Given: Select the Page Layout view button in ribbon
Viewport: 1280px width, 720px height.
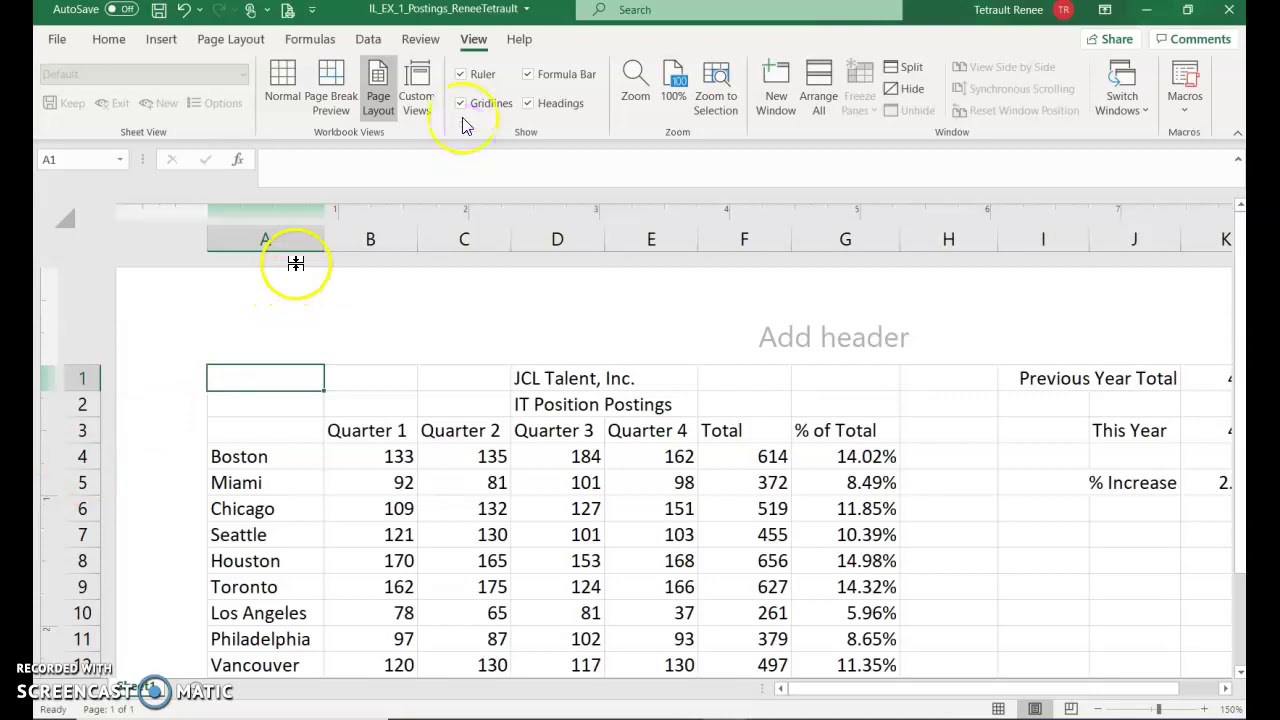Looking at the screenshot, I should (378, 89).
